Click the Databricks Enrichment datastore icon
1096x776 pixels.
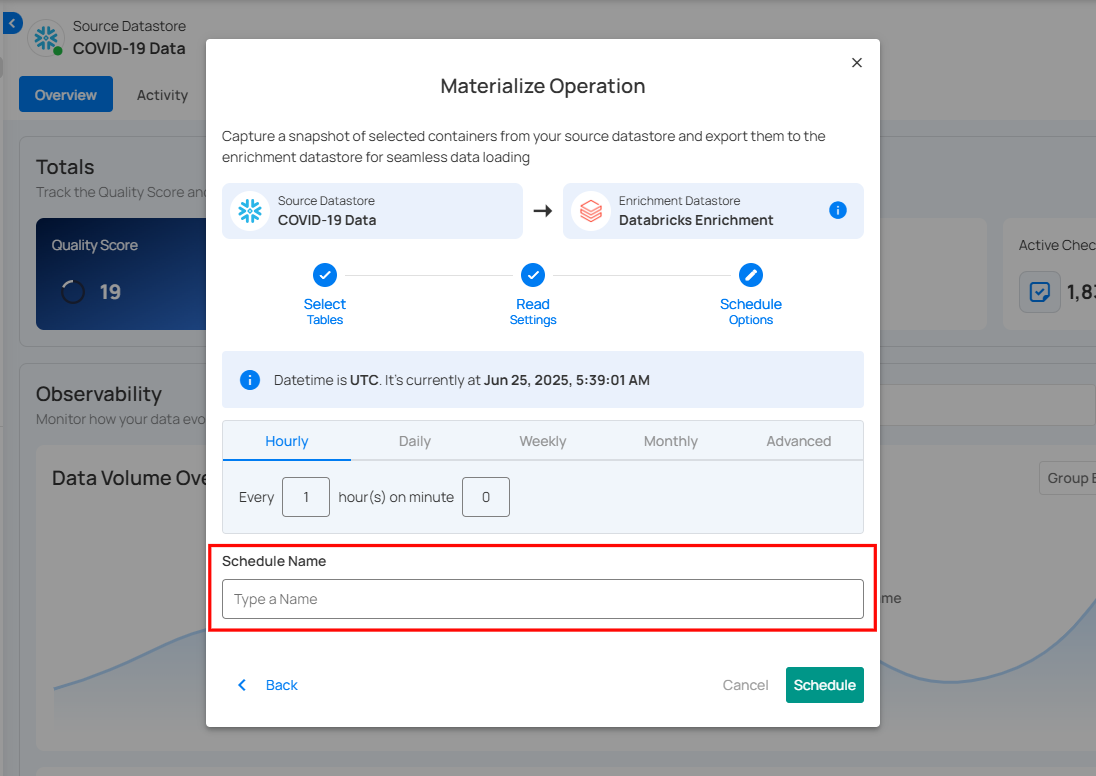[x=591, y=211]
